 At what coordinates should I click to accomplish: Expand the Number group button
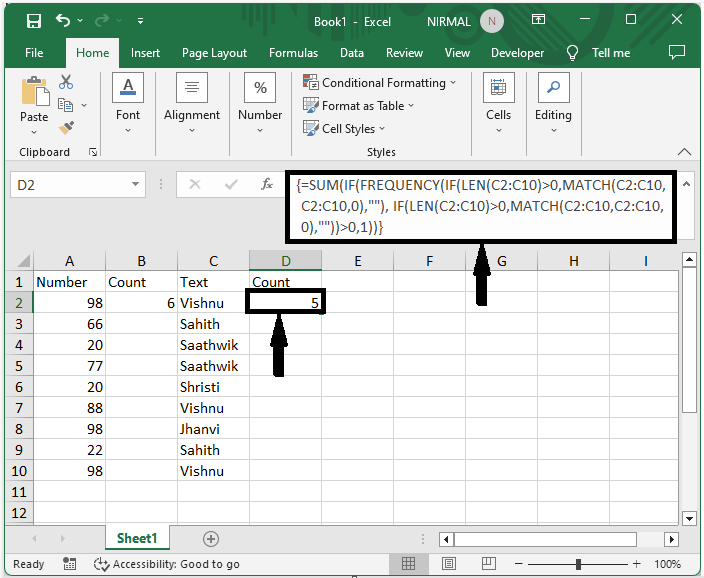(x=260, y=104)
